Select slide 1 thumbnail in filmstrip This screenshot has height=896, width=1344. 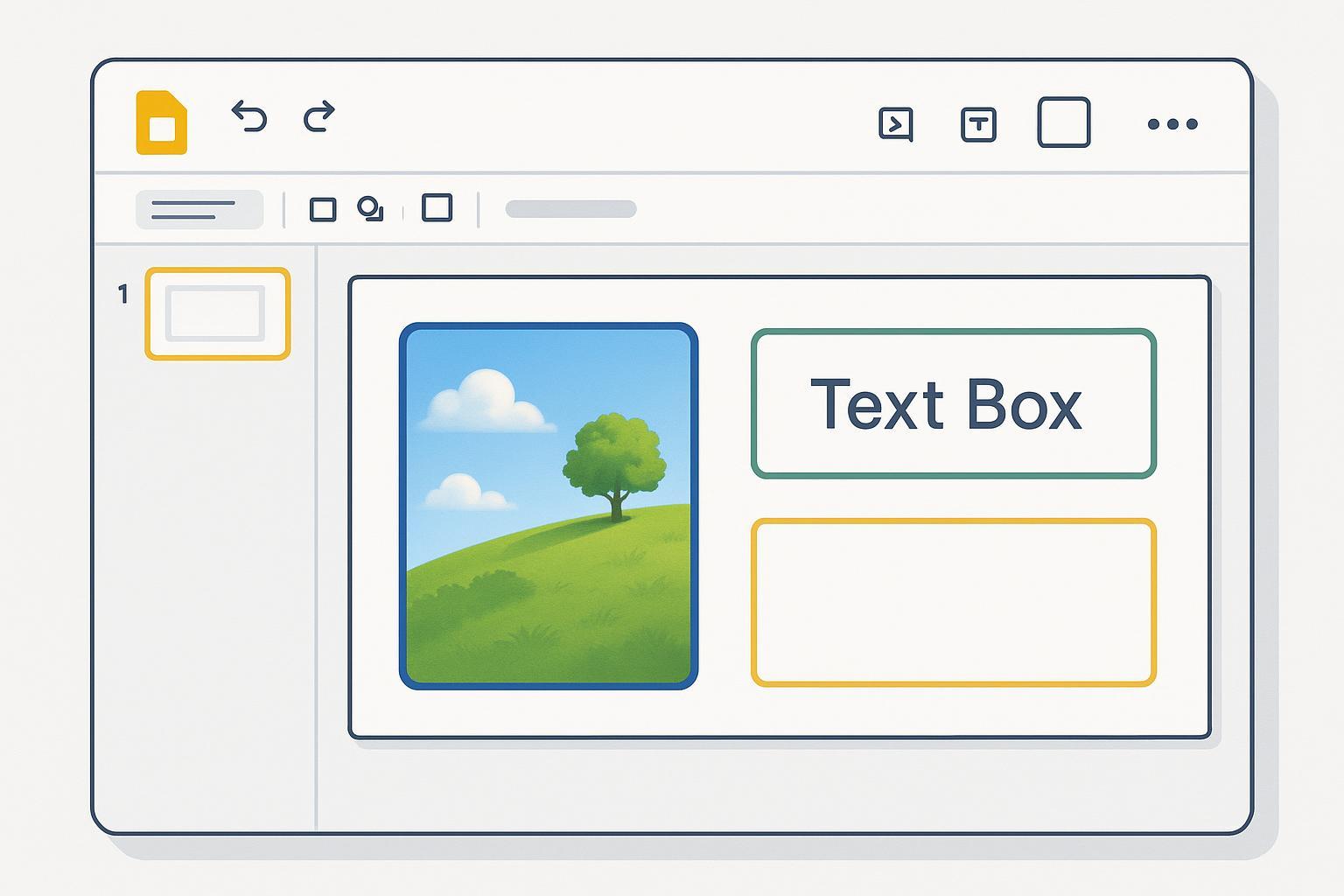[217, 313]
